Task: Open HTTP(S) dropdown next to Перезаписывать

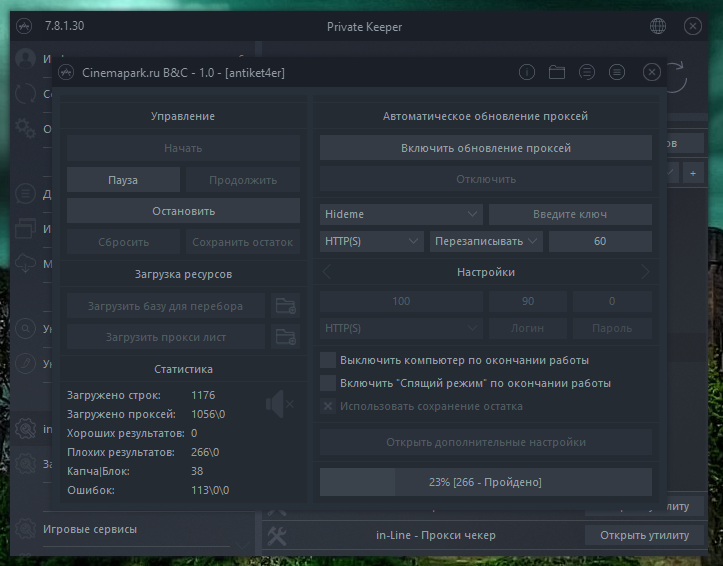Action: 372,241
